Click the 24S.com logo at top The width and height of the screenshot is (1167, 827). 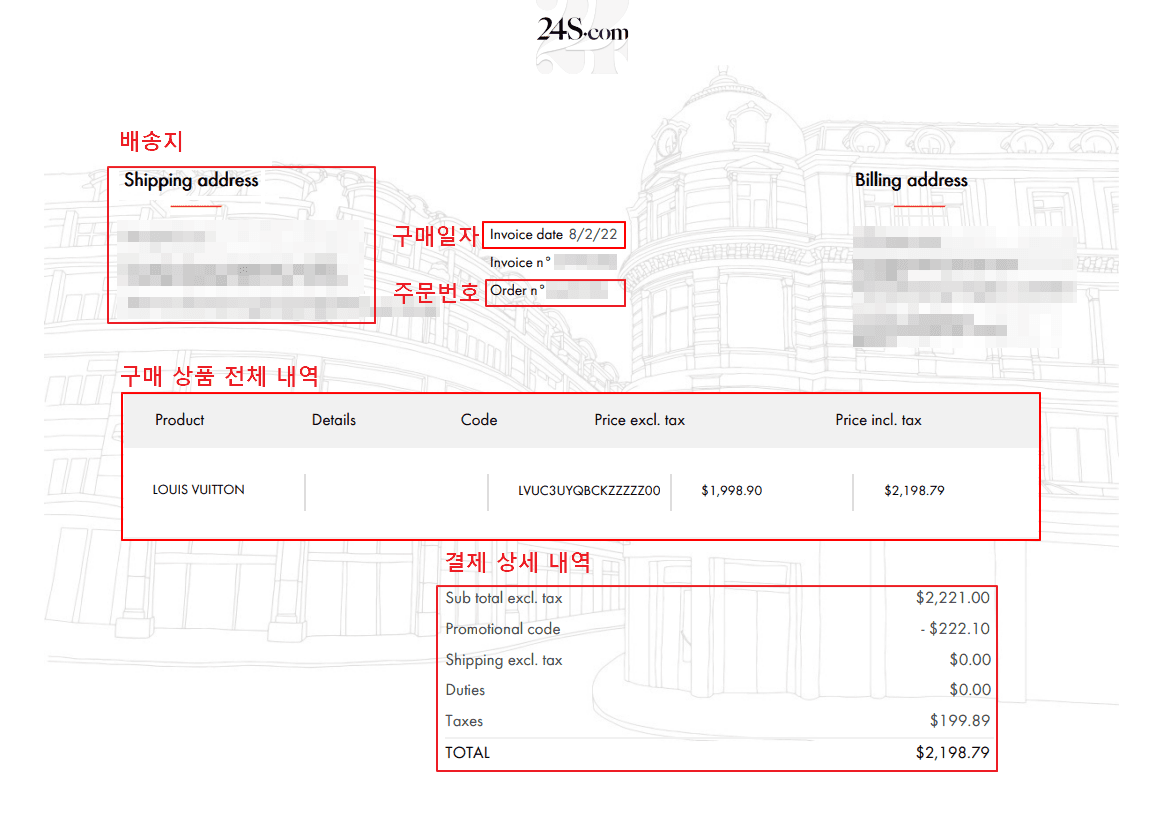click(583, 32)
